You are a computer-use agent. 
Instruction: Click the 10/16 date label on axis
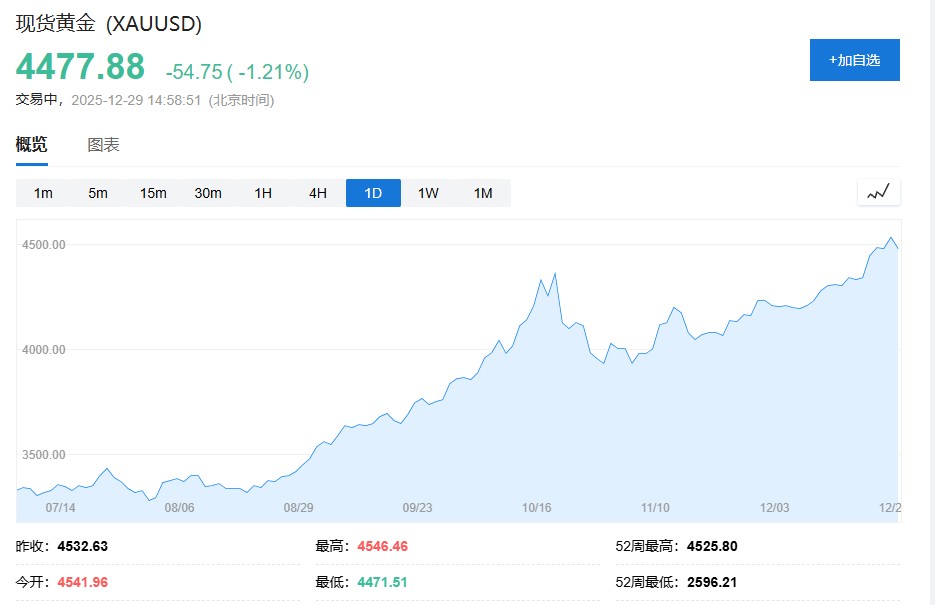point(536,508)
